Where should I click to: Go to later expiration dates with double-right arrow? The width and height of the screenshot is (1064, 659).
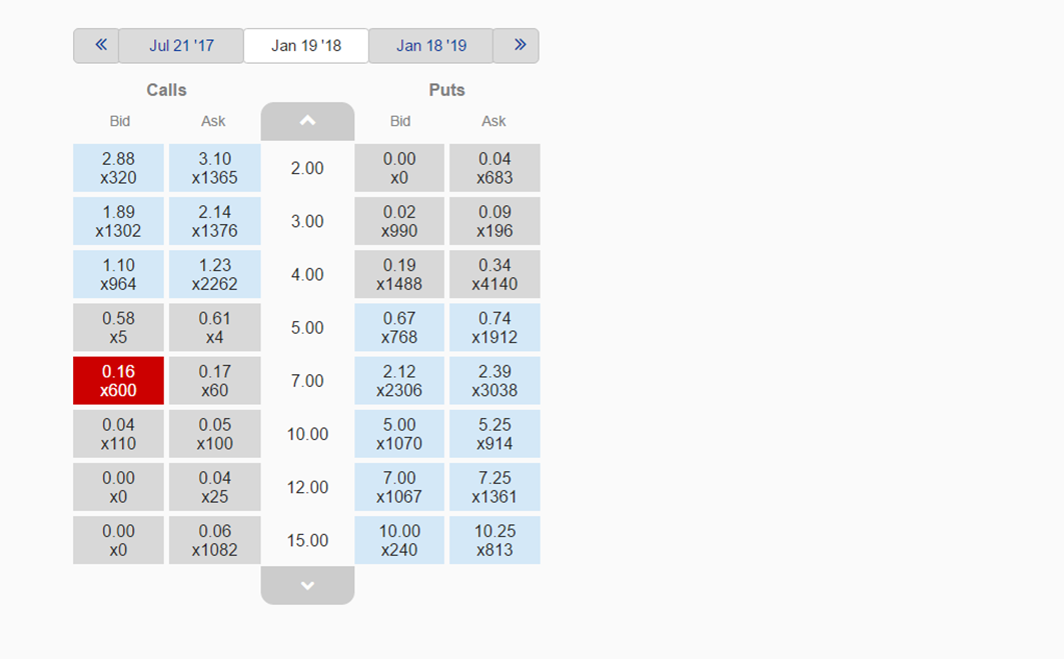516,45
